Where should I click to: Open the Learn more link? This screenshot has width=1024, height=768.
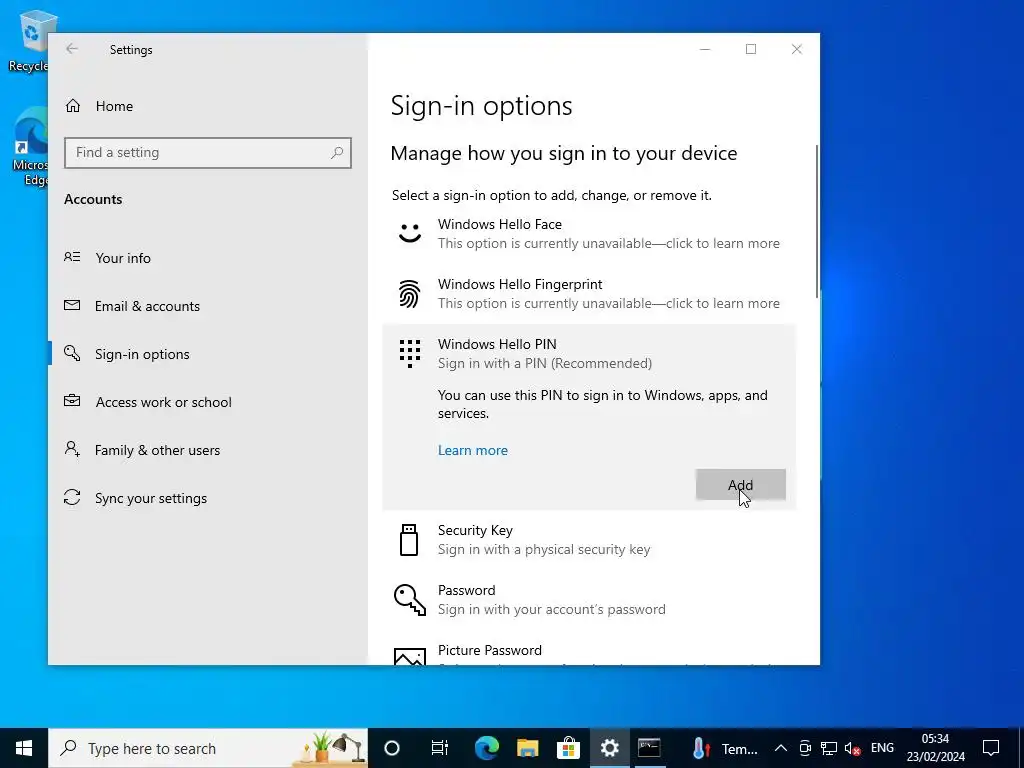pos(473,450)
